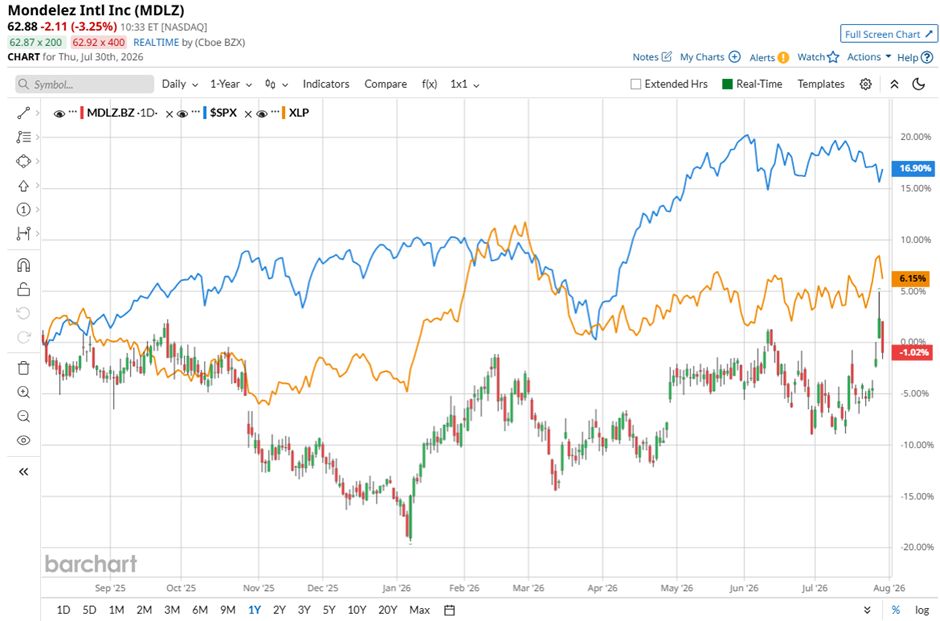Select the Max range tab

[420, 610]
